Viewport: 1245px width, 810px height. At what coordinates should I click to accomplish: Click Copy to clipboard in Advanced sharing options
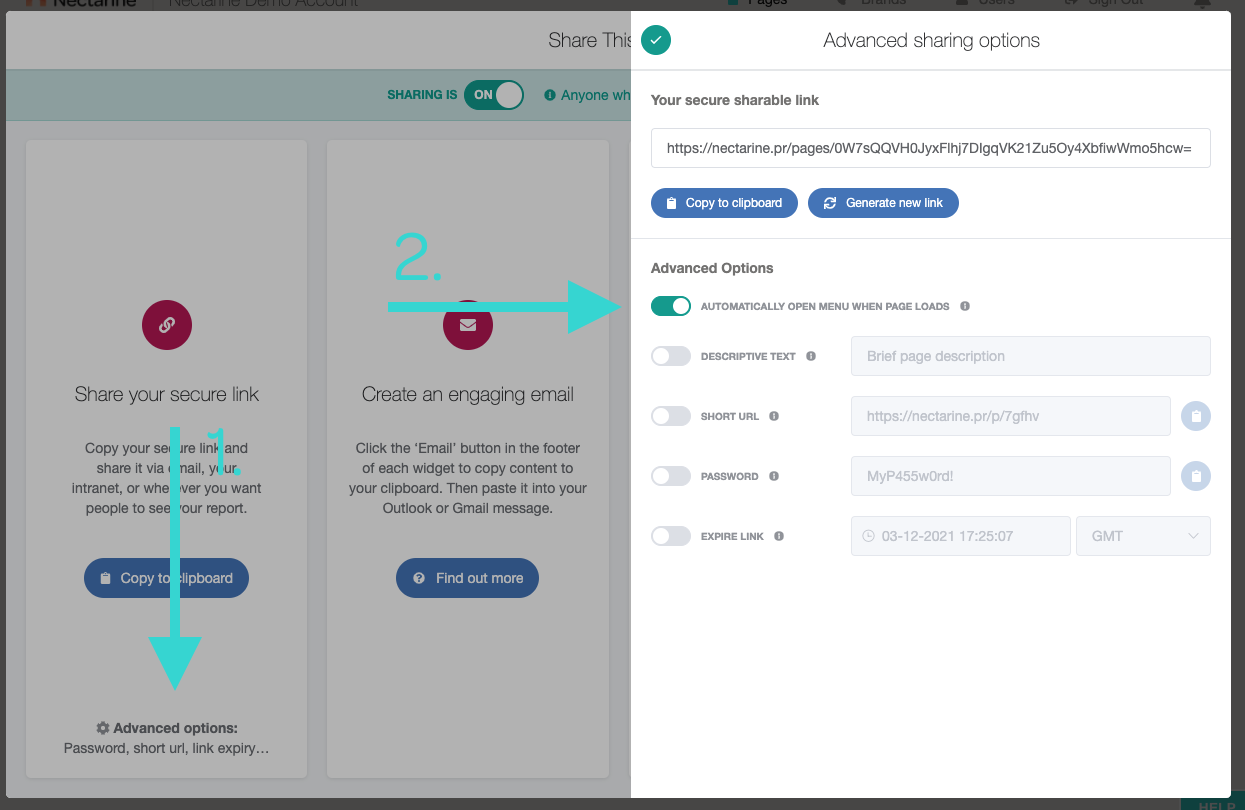tap(724, 203)
